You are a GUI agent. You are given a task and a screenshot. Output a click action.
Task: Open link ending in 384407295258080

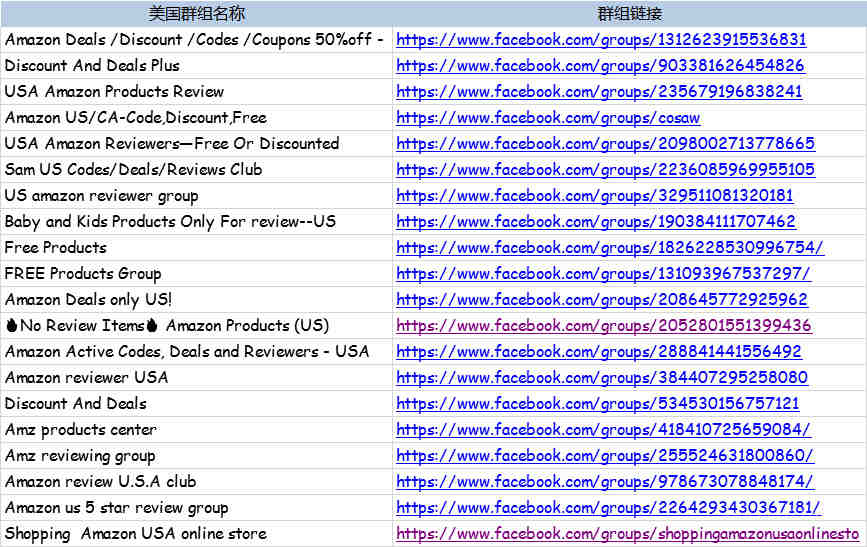point(602,378)
